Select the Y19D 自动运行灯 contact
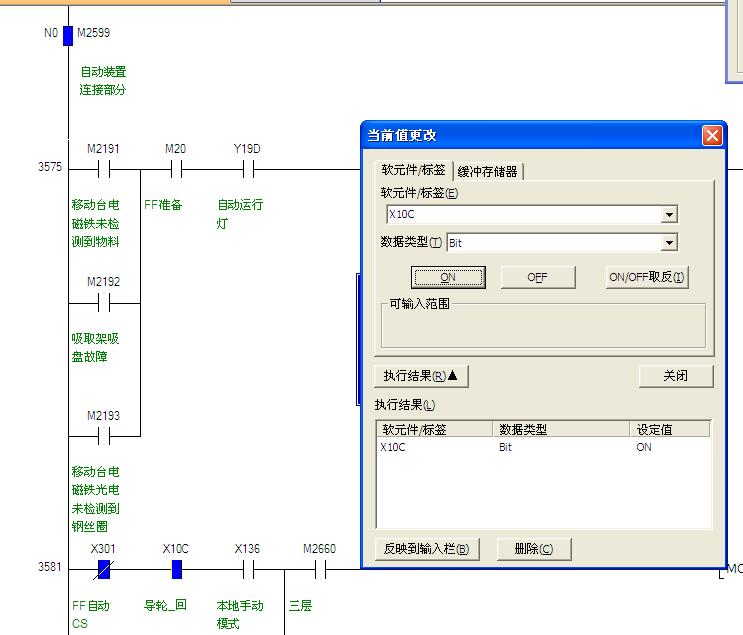The width and height of the screenshot is (743, 635). (x=247, y=169)
